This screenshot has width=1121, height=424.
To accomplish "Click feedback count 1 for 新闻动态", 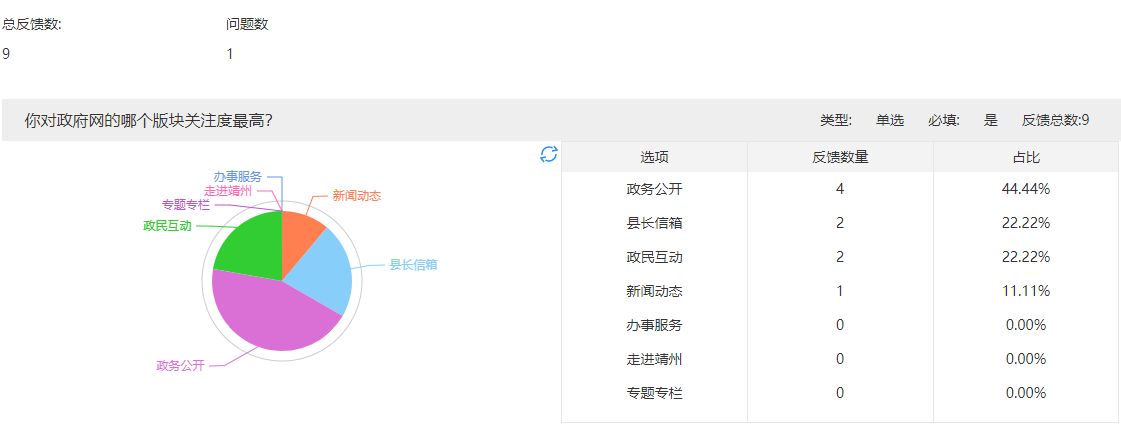I will (x=840, y=291).
